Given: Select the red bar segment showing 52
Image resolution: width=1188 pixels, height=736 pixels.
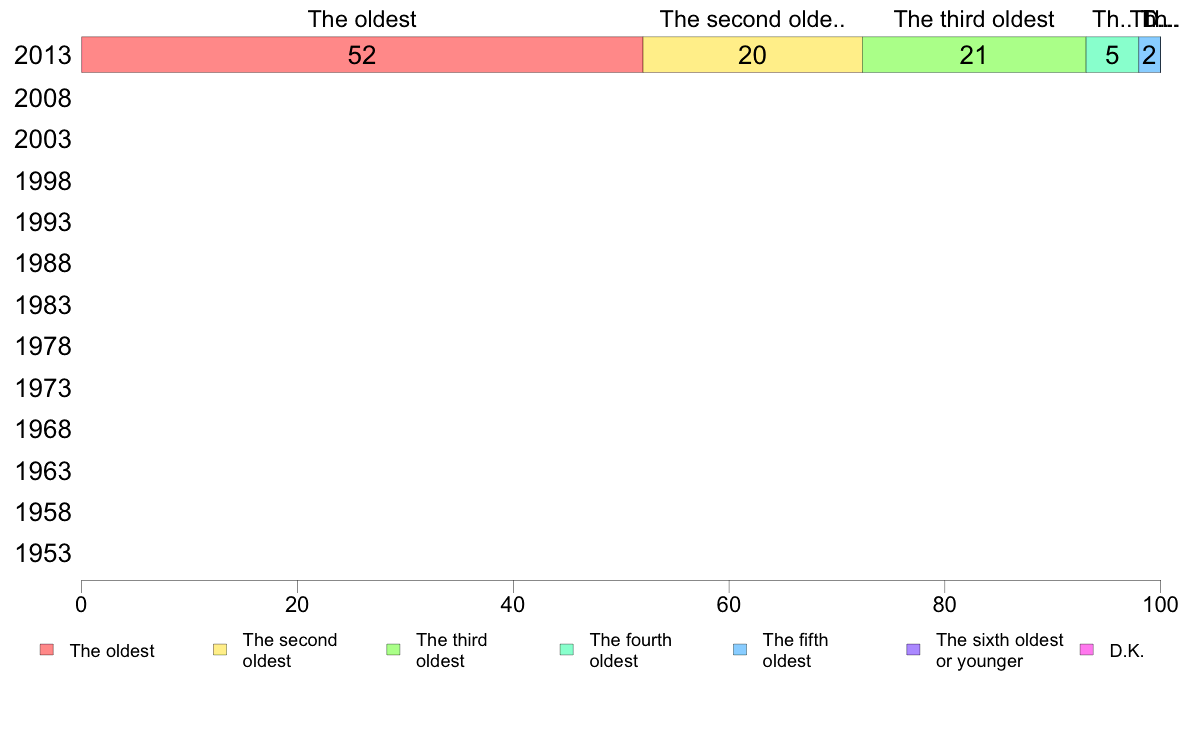Looking at the screenshot, I should [362, 55].
